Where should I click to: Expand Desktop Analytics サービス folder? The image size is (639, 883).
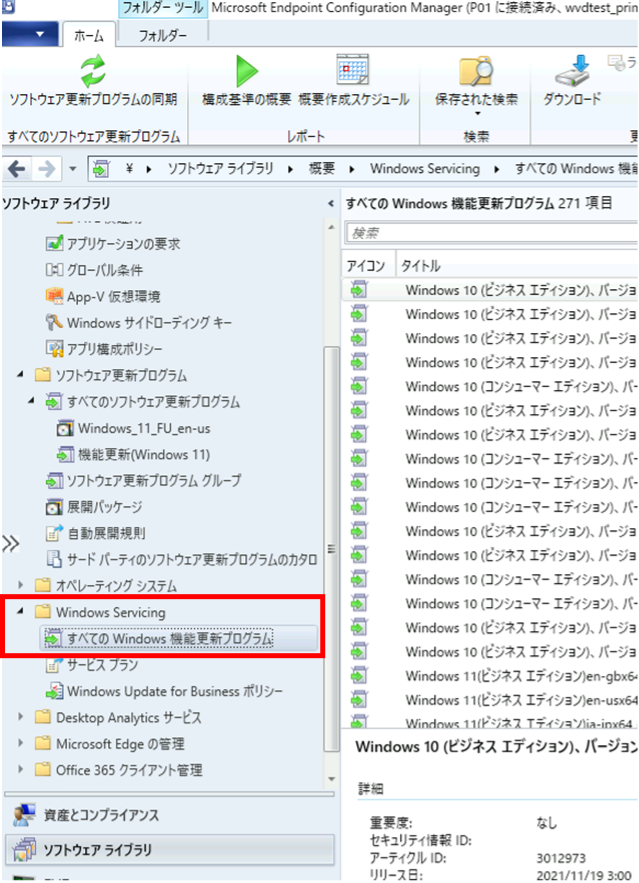pos(21,717)
